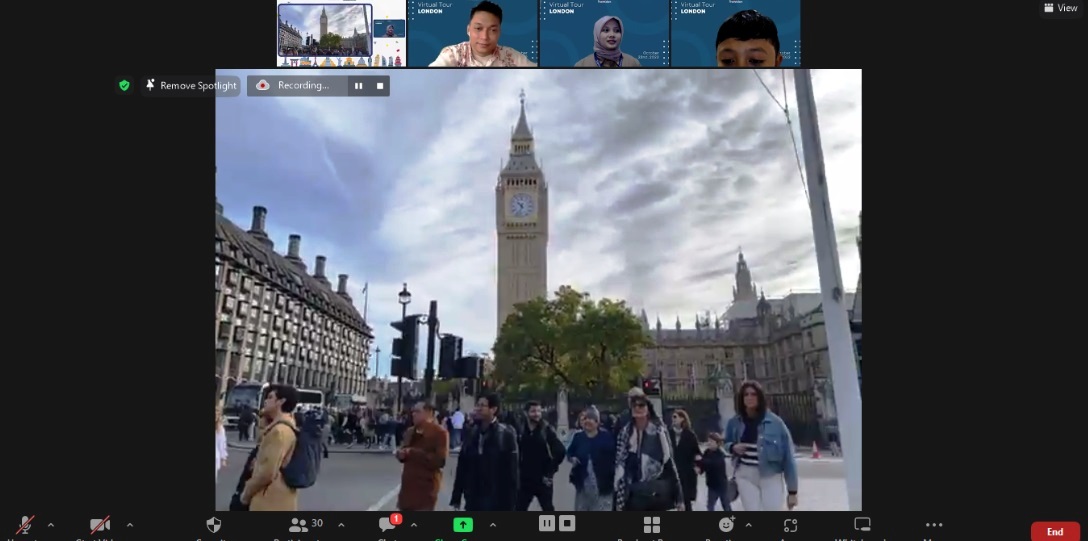
Task: Open the View layout menu
Action: pos(1061,8)
